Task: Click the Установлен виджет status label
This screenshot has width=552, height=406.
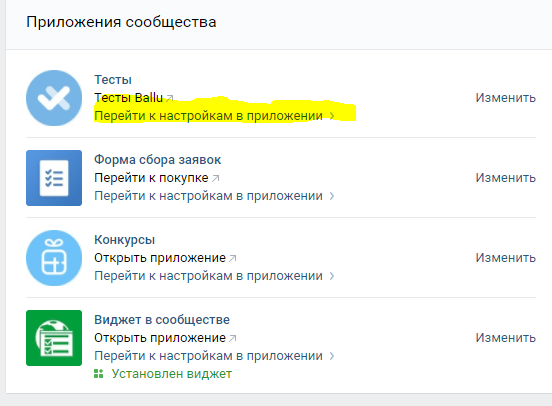Action: (x=172, y=374)
